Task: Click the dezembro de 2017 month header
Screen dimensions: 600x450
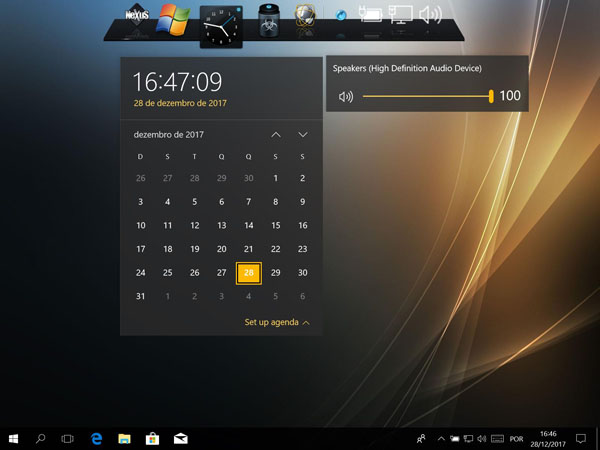Action: [x=169, y=134]
